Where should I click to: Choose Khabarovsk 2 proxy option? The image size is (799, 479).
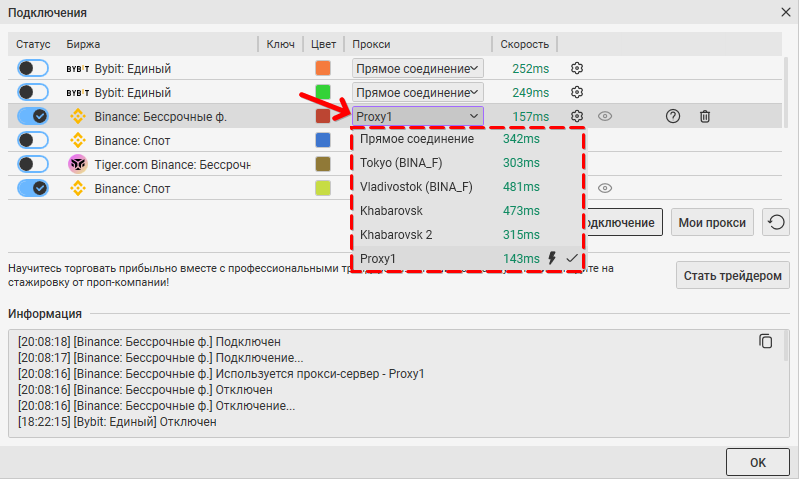point(396,234)
